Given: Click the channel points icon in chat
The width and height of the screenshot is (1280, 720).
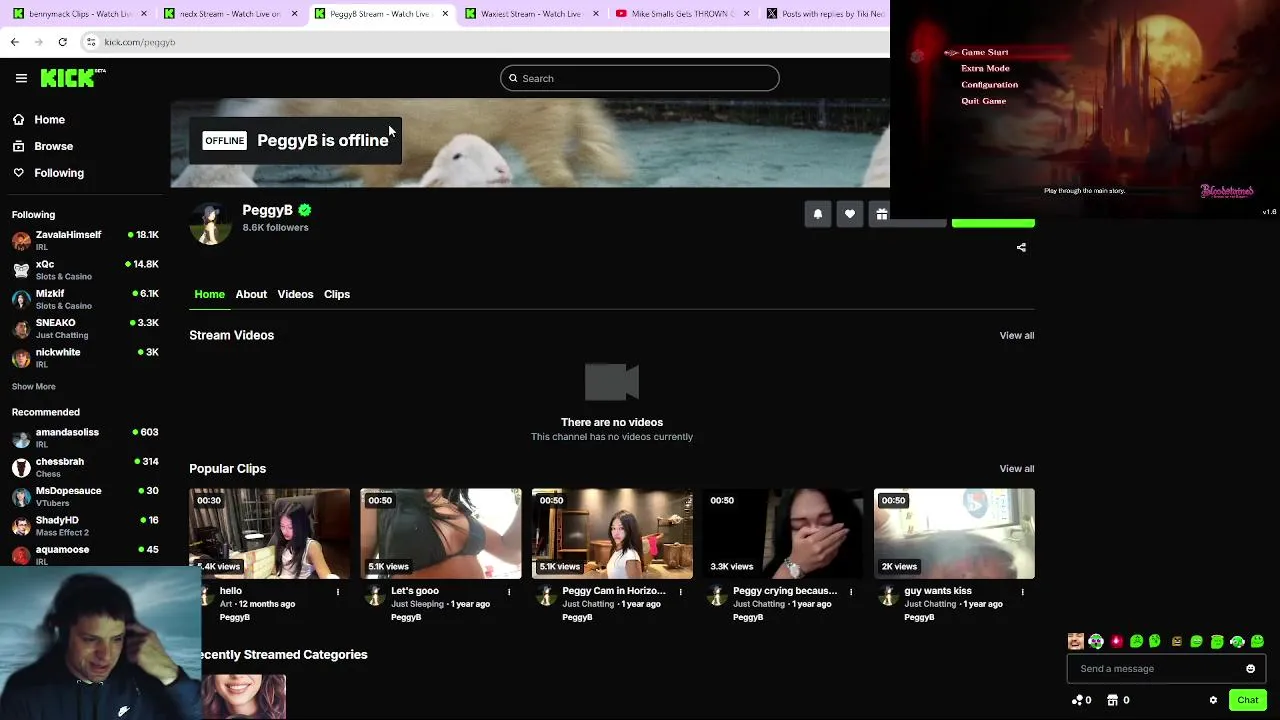Looking at the screenshot, I should point(1077,700).
